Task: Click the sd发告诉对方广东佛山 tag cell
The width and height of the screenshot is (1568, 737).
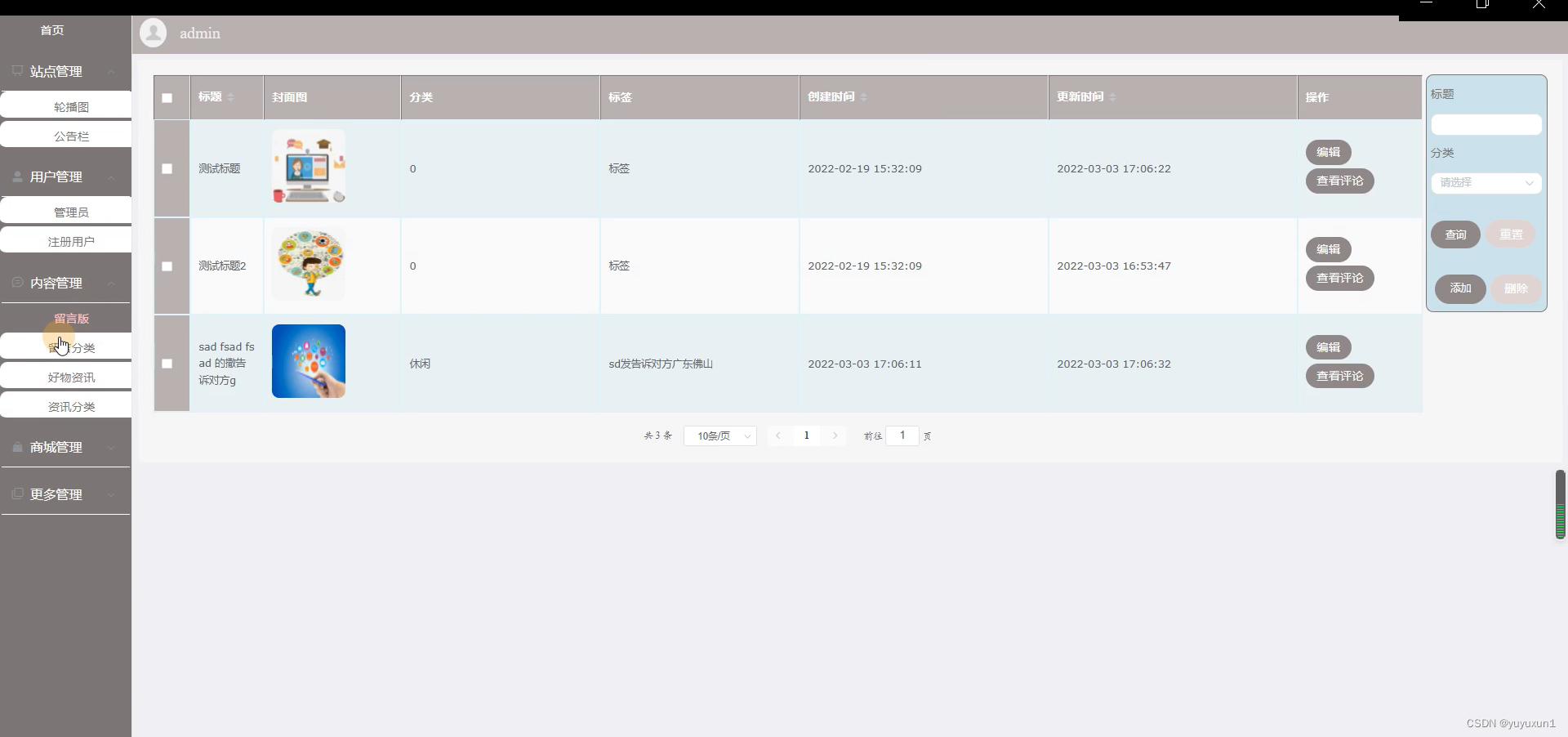Action: (661, 364)
